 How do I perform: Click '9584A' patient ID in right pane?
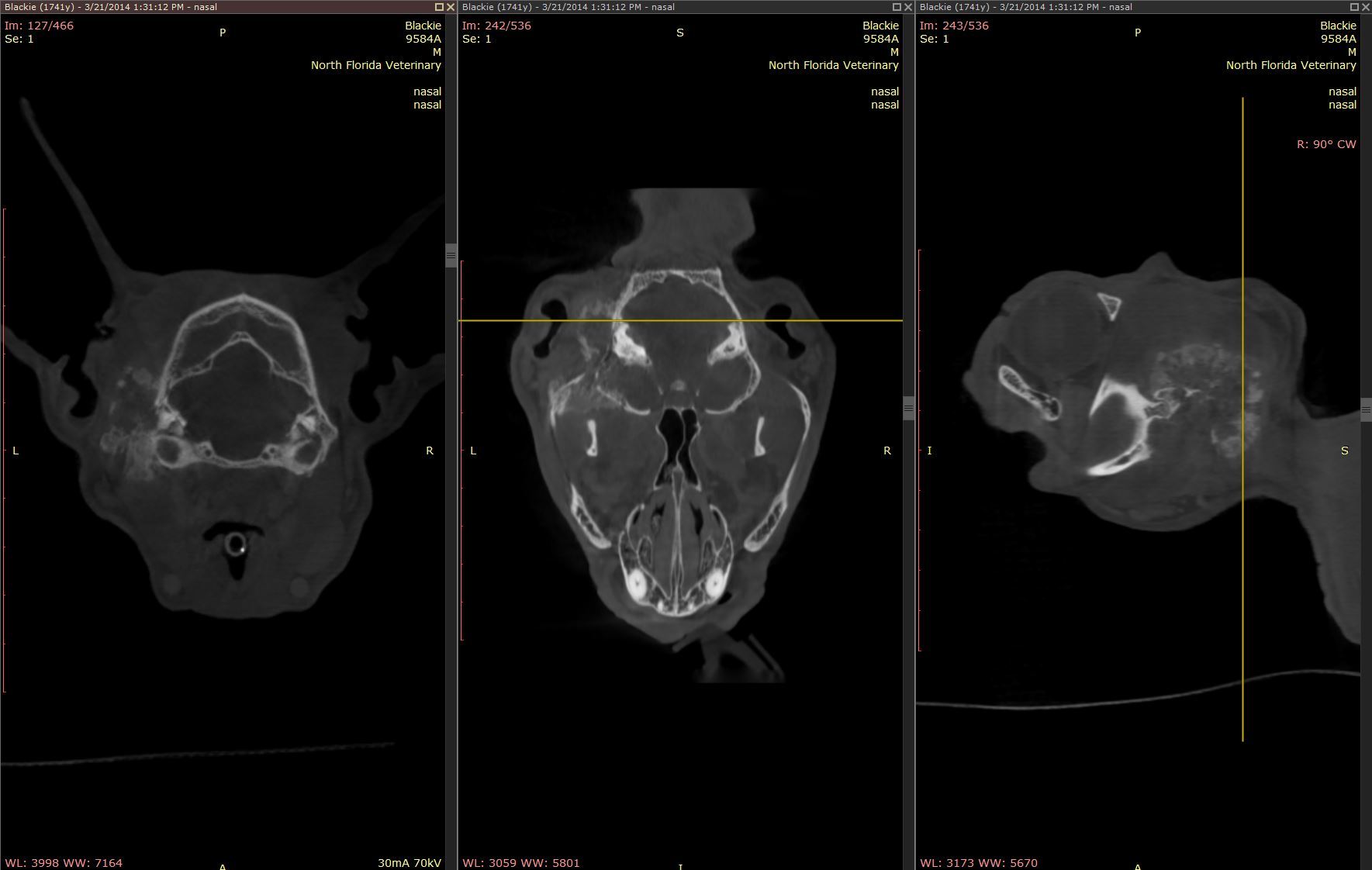1339,39
